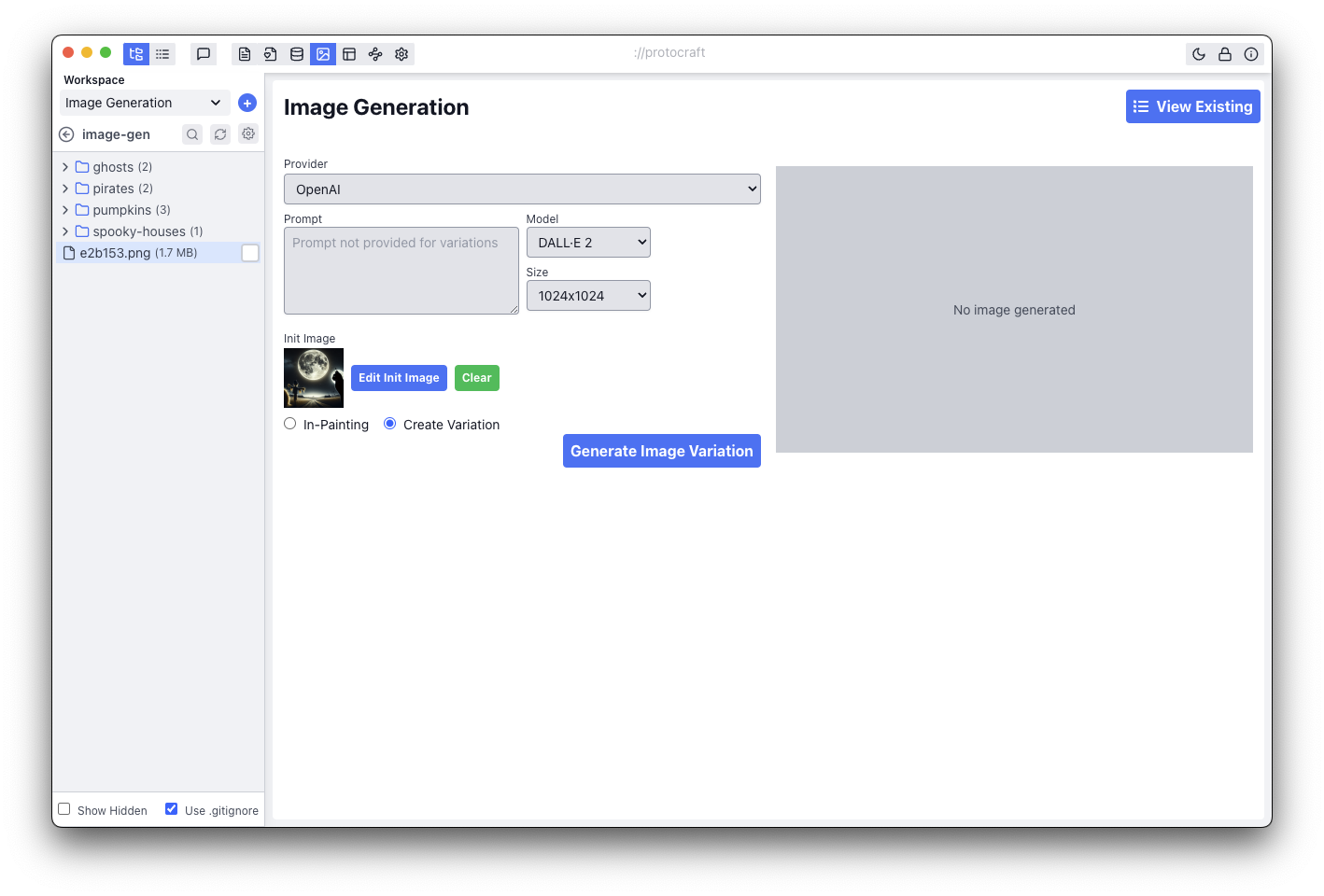1324x896 pixels.
Task: Search files using the magnifier icon
Action: (x=192, y=134)
